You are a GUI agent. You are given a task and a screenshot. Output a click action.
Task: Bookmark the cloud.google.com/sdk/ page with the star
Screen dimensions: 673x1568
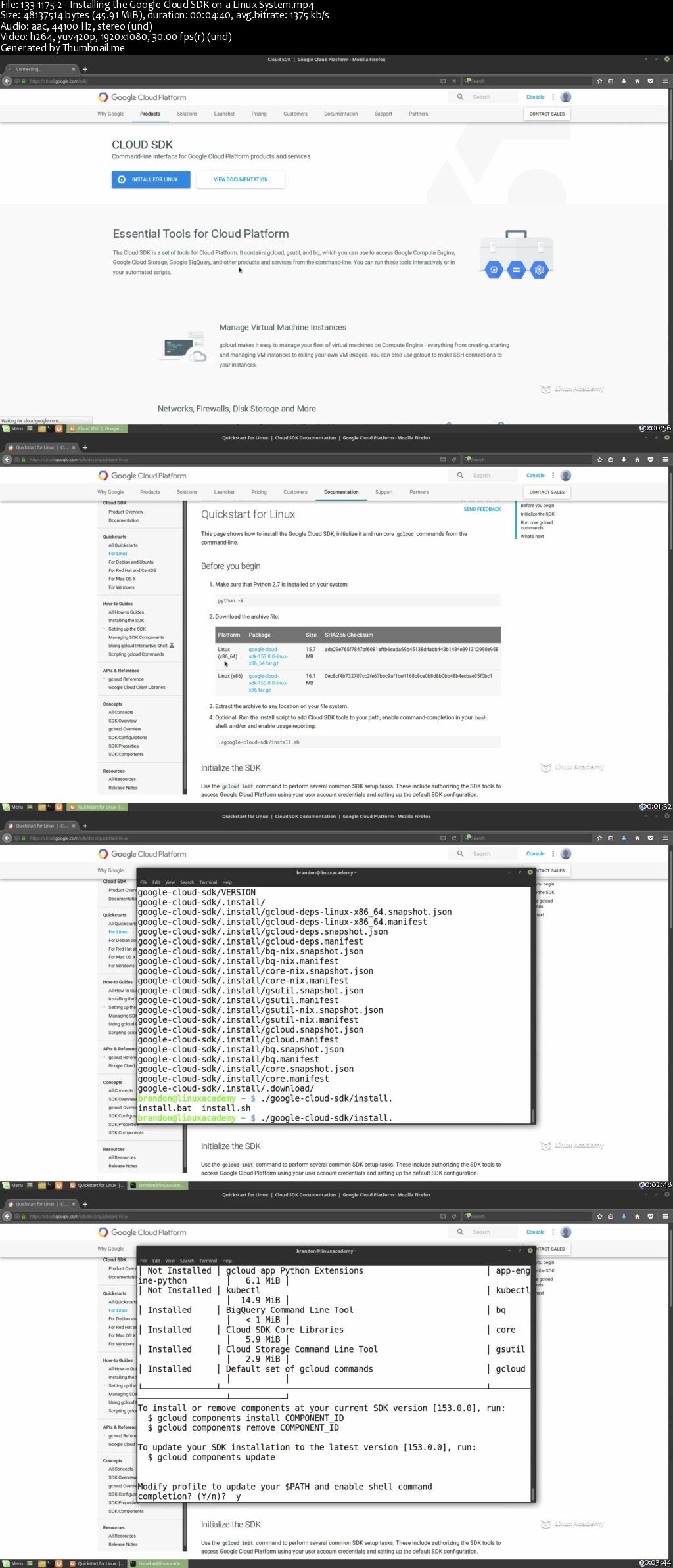(x=599, y=81)
